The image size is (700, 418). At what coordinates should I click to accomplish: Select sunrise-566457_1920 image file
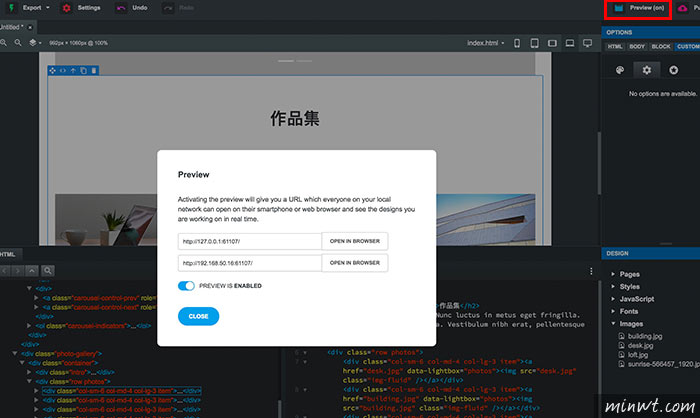tap(659, 364)
